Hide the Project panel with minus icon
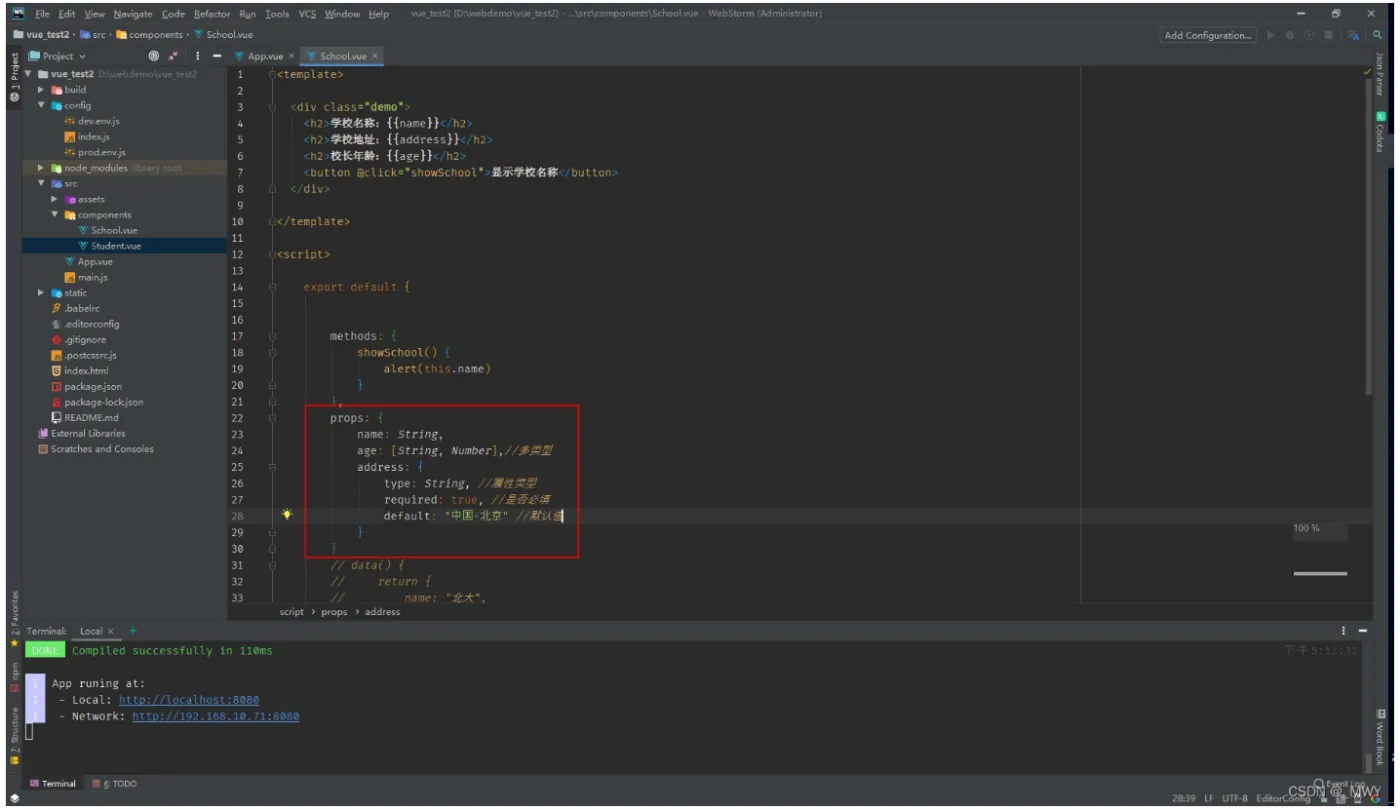 (x=217, y=56)
